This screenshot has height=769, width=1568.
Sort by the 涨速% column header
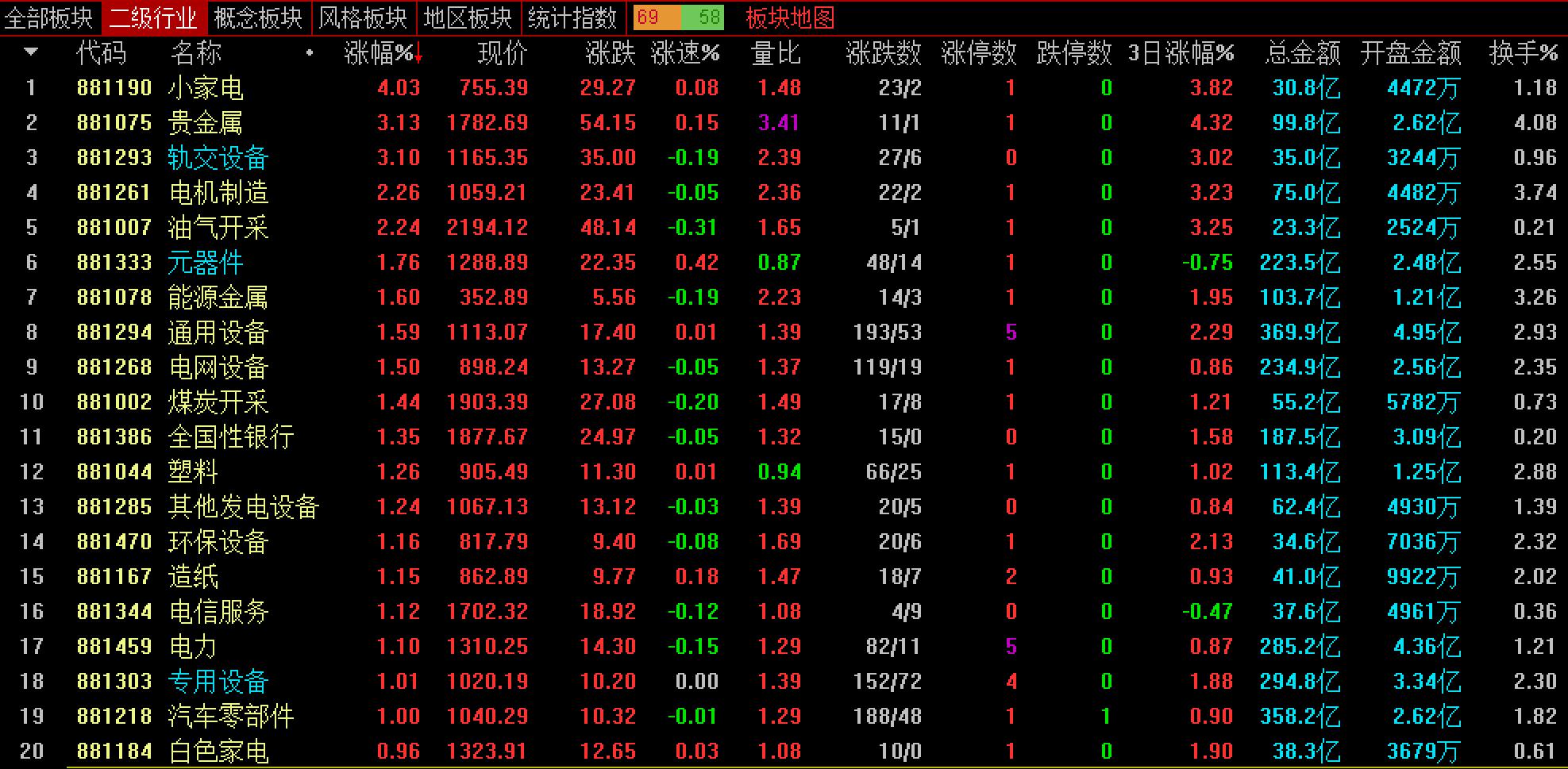[685, 53]
